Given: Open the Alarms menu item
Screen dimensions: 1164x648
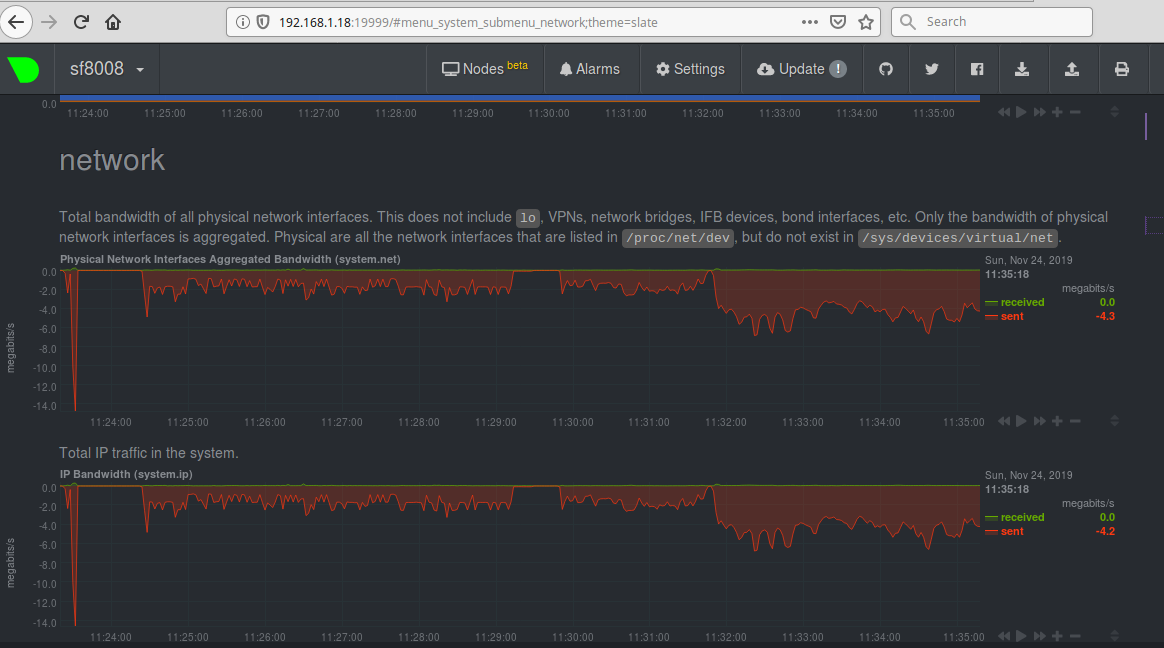Looking at the screenshot, I should pyautogui.click(x=589, y=69).
